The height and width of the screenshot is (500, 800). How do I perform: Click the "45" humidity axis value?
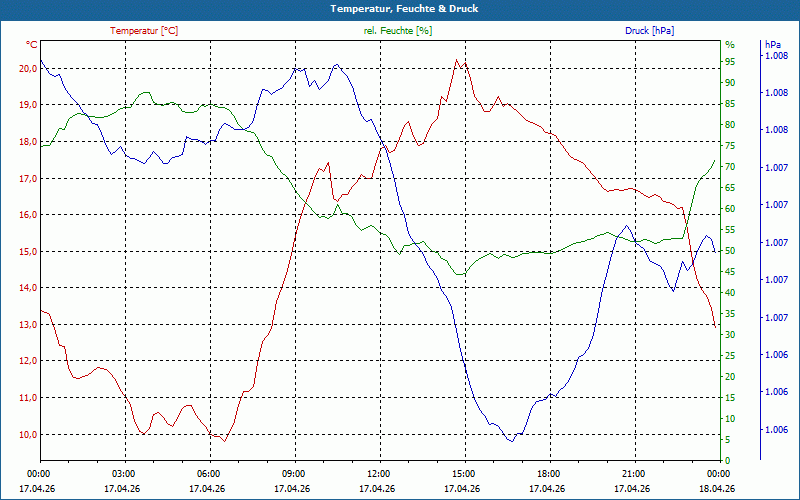click(x=730, y=272)
